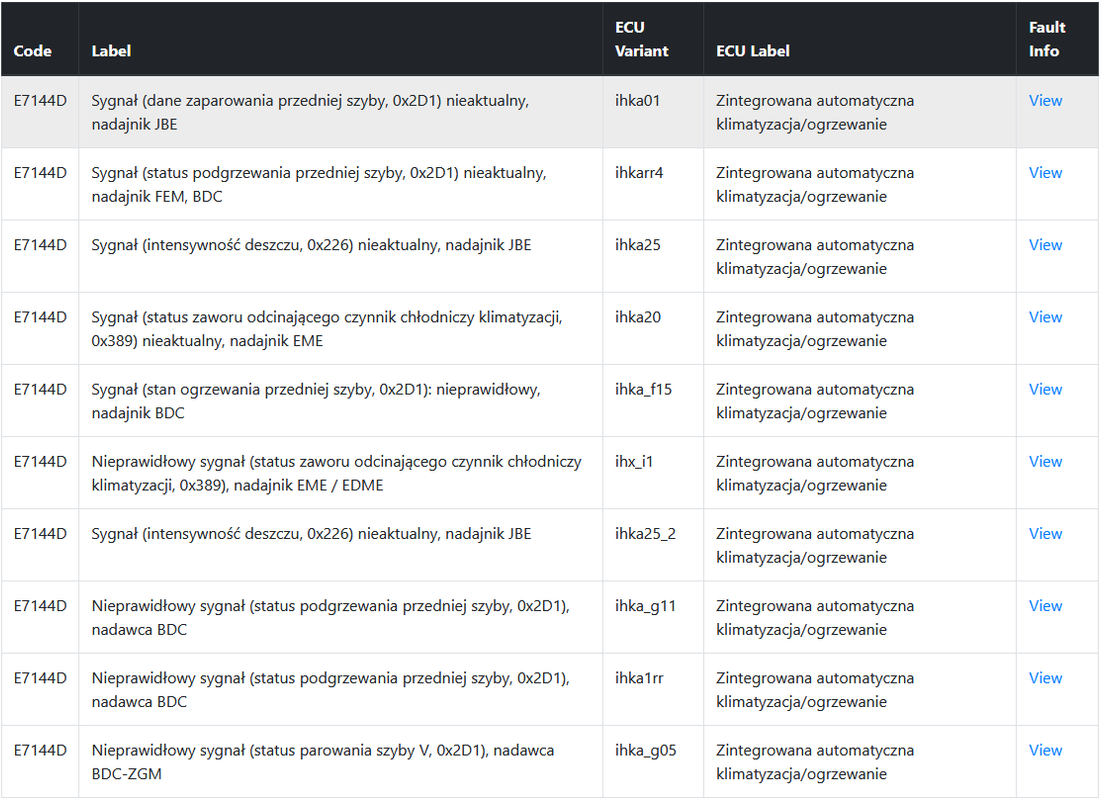Open View link for ihka25_2 row
This screenshot has height=800, width=1101.
tap(1045, 534)
